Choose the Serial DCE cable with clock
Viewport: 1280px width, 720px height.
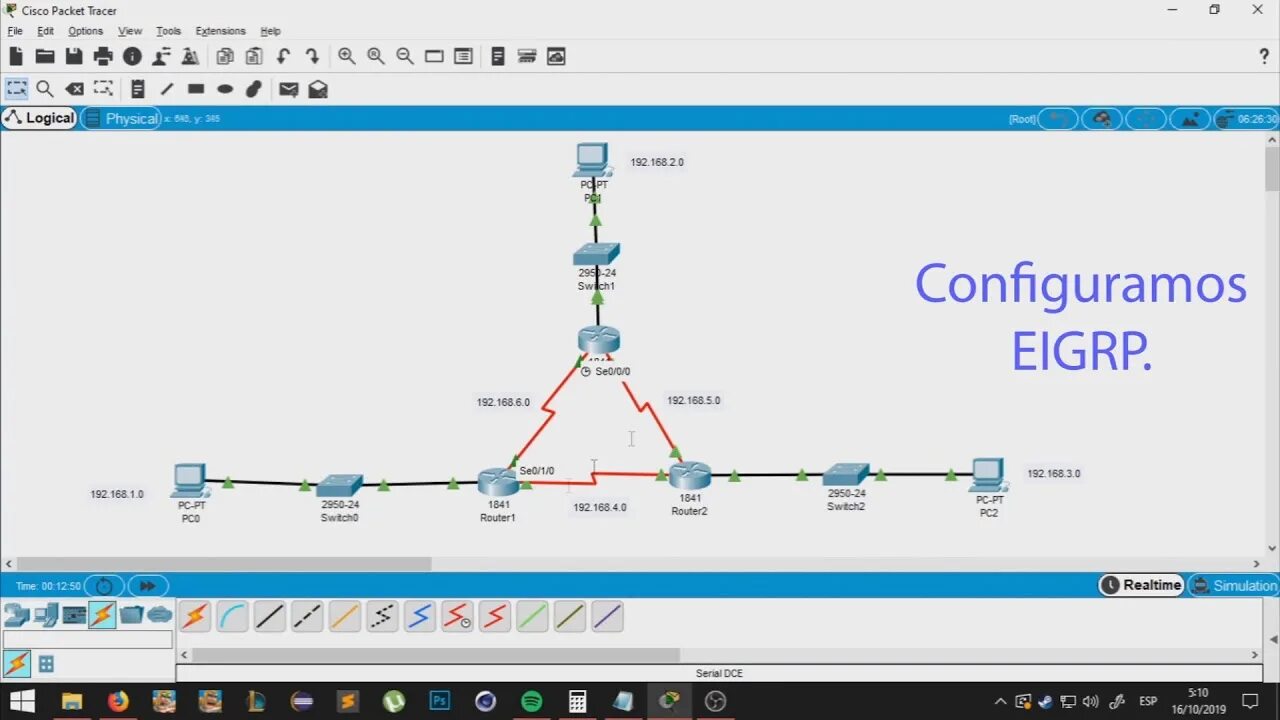(457, 617)
